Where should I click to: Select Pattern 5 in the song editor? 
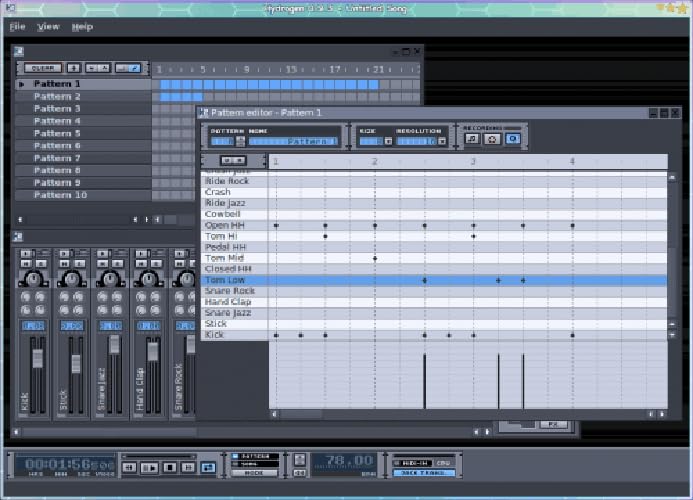pos(57,133)
